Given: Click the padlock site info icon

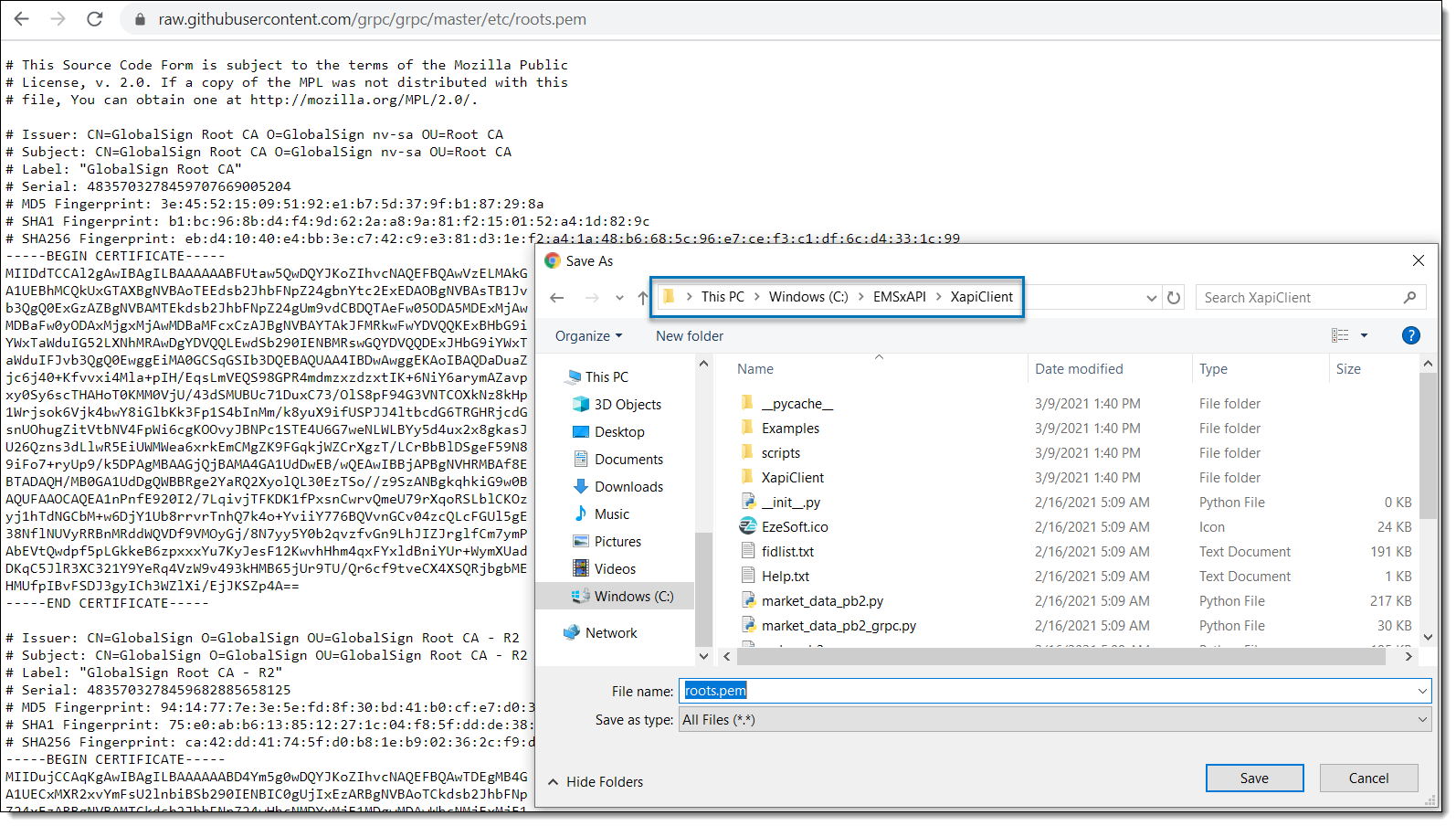Looking at the screenshot, I should [x=140, y=19].
